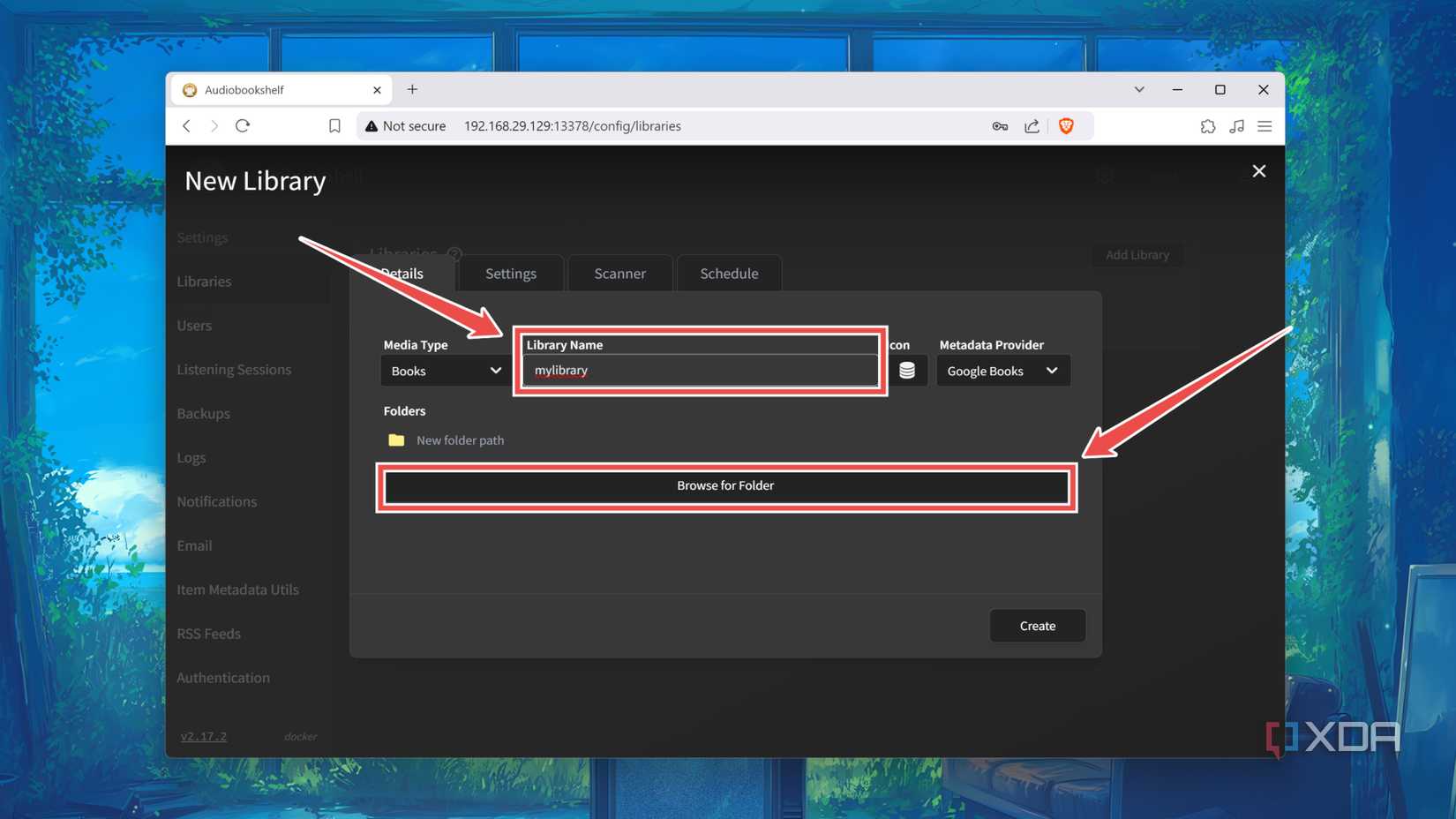
Task: Open Authentication in the sidebar
Action: click(x=223, y=678)
